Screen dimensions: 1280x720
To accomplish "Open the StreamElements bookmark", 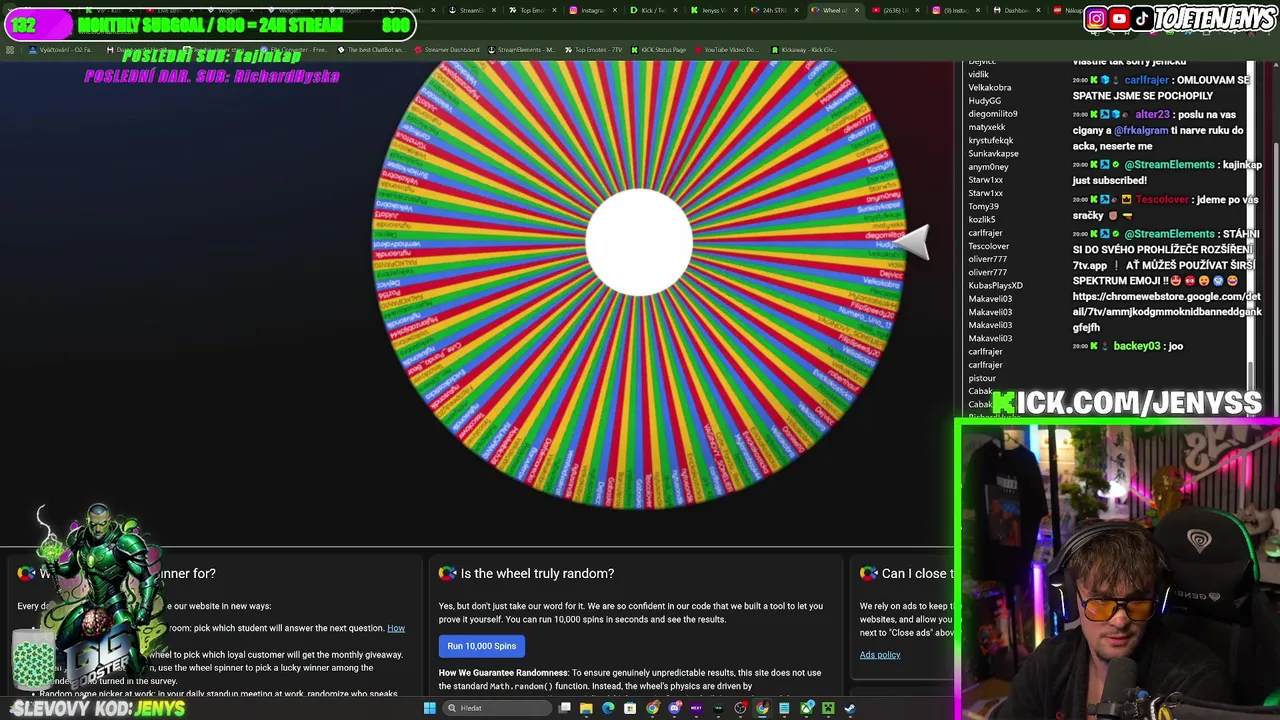I will tap(520, 50).
